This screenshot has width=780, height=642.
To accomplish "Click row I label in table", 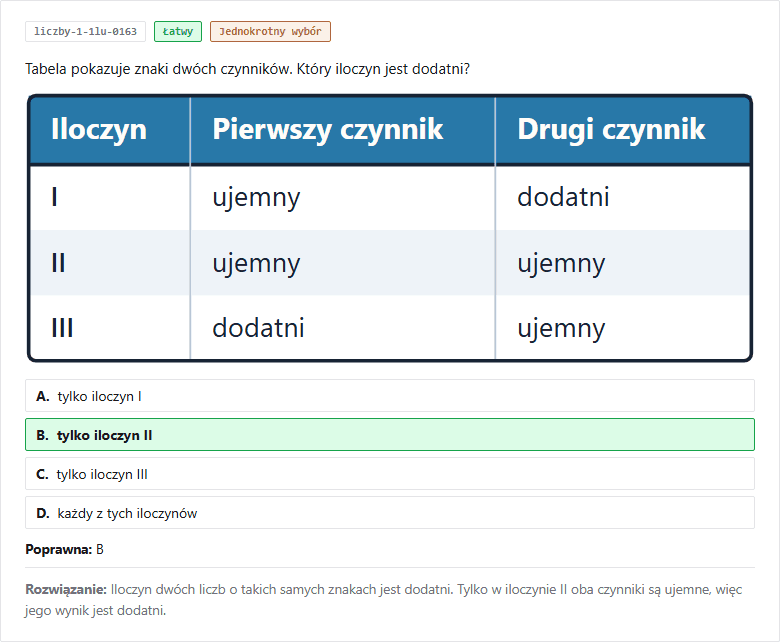I will 55,197.
